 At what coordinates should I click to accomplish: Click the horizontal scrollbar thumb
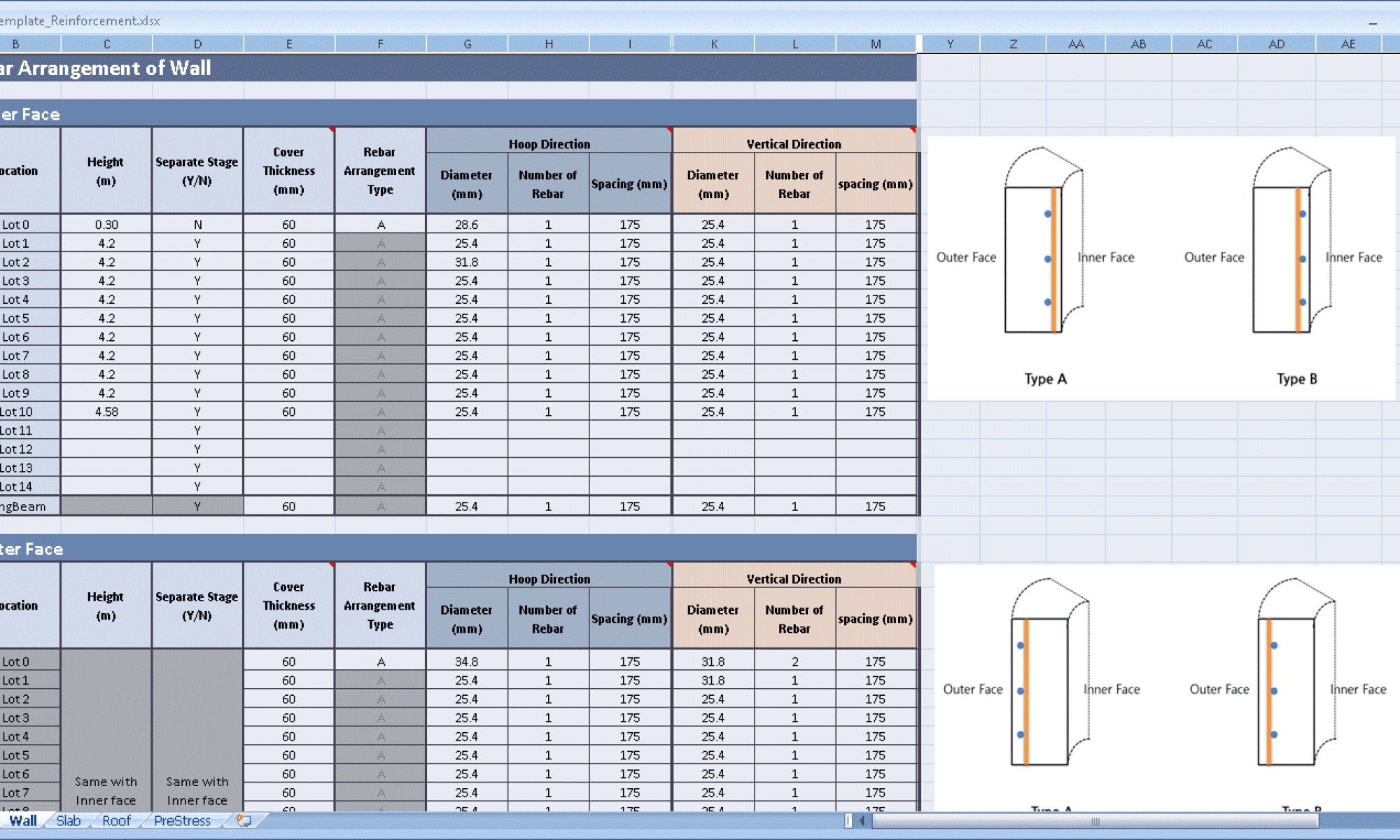click(1095, 821)
